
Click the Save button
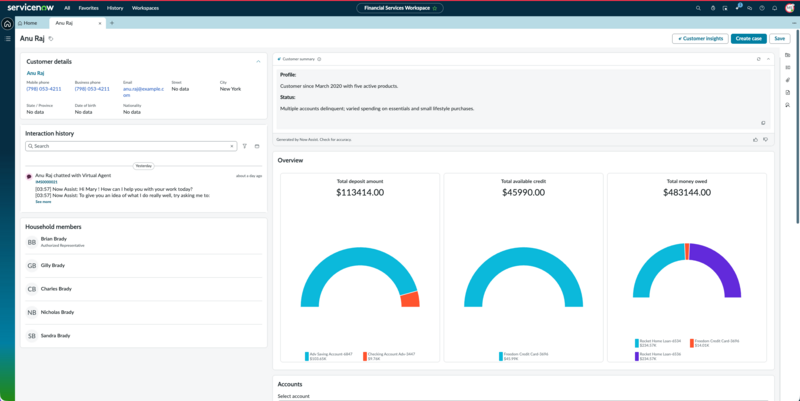coord(780,39)
